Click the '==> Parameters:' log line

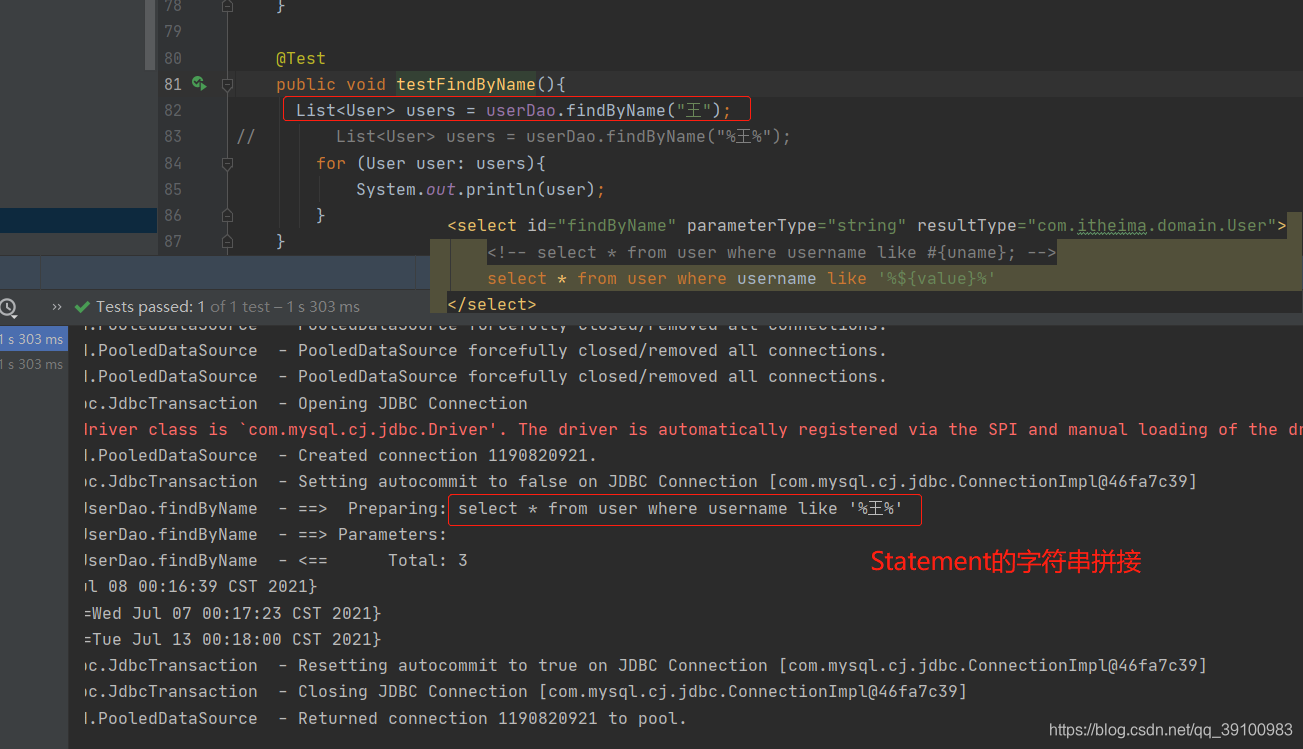coord(266,534)
